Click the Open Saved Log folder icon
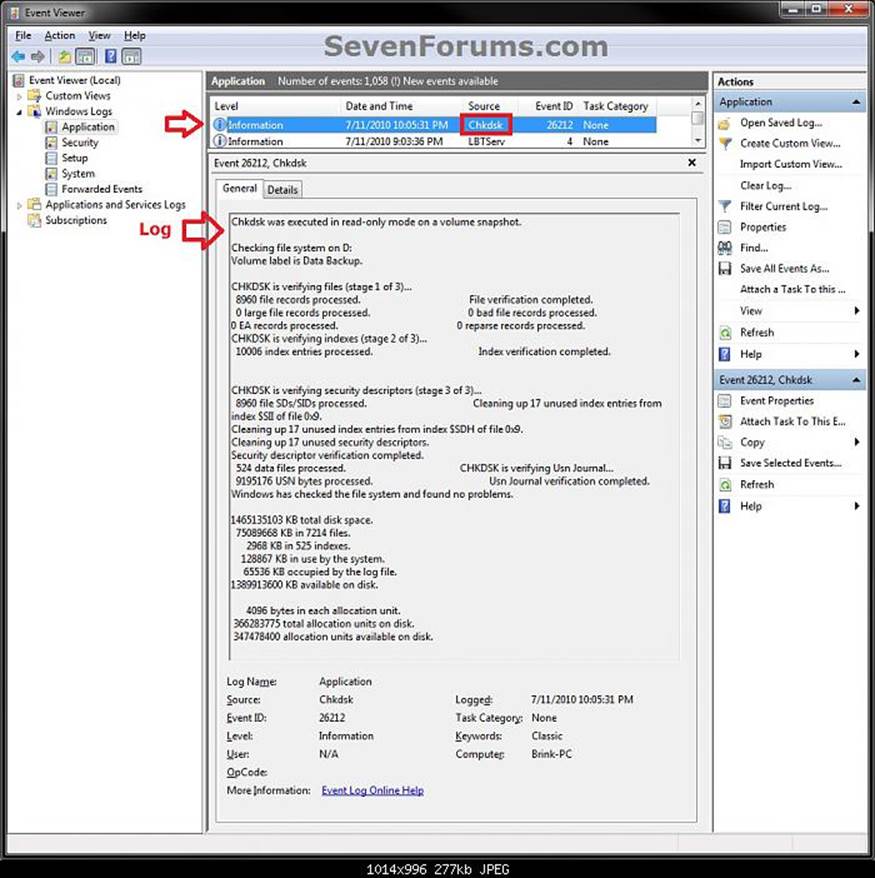 click(724, 123)
